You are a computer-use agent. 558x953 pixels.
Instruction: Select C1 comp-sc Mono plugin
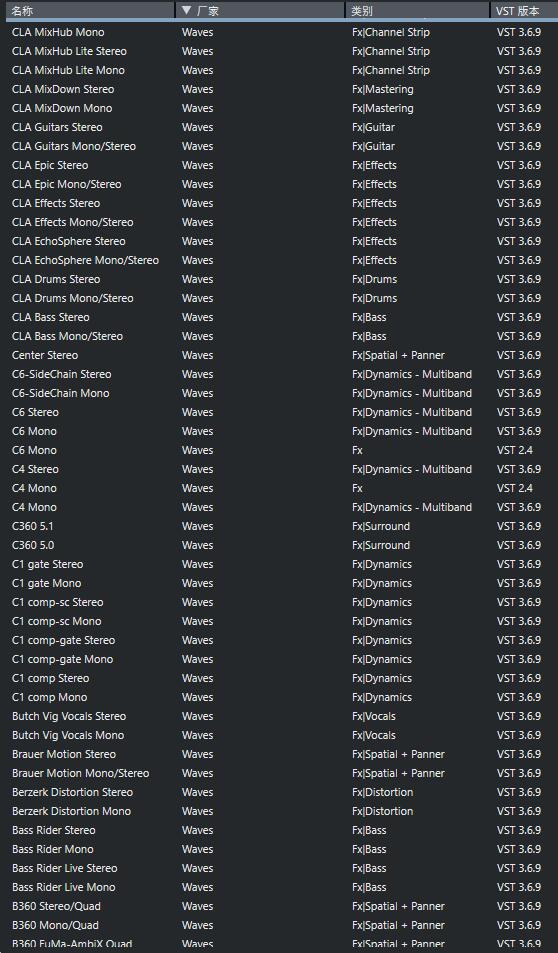pyautogui.click(x=282, y=621)
